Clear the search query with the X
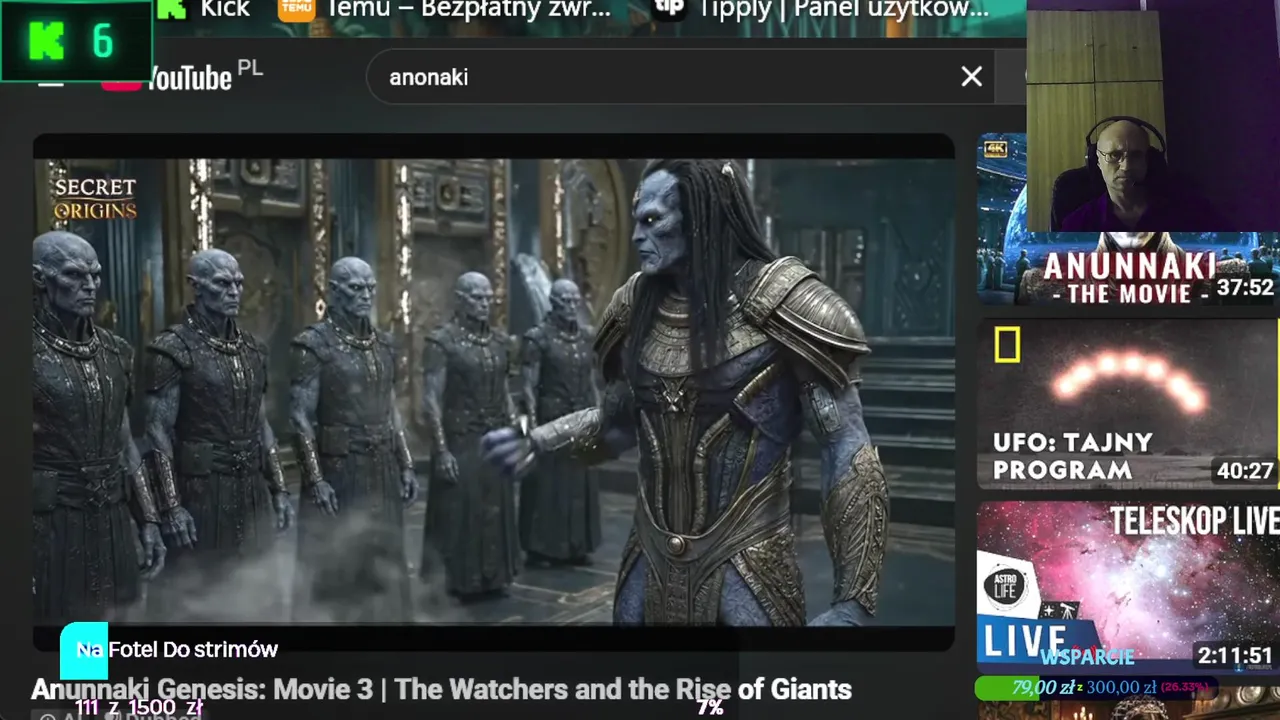 coord(971,77)
